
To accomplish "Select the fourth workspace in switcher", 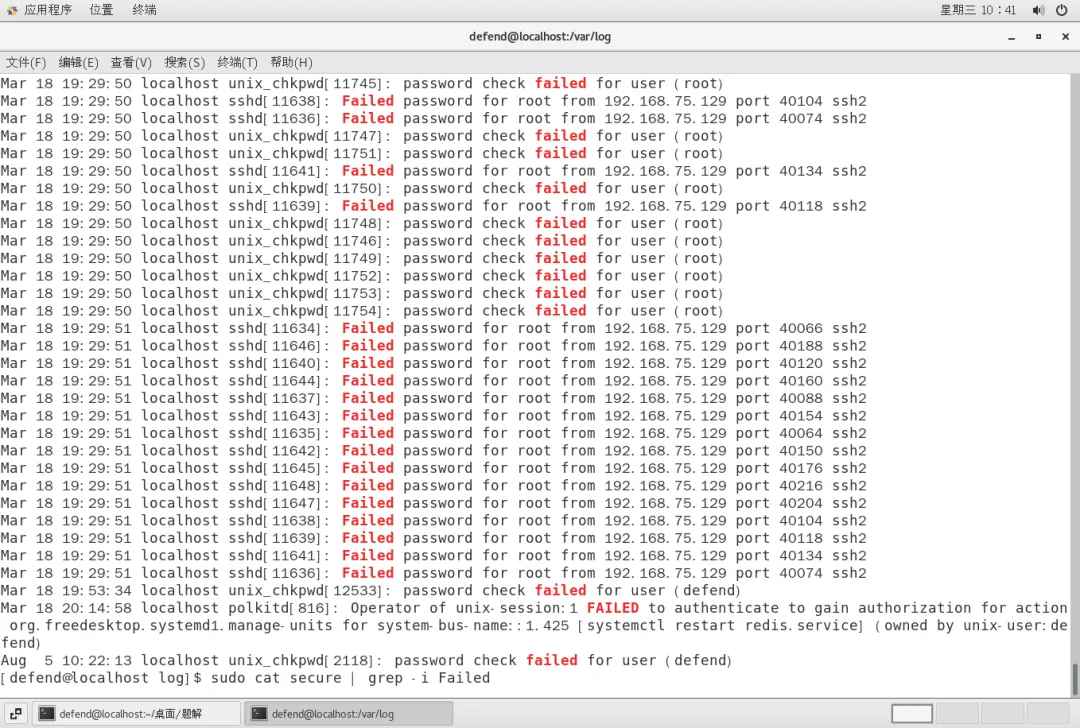I will click(1048, 714).
